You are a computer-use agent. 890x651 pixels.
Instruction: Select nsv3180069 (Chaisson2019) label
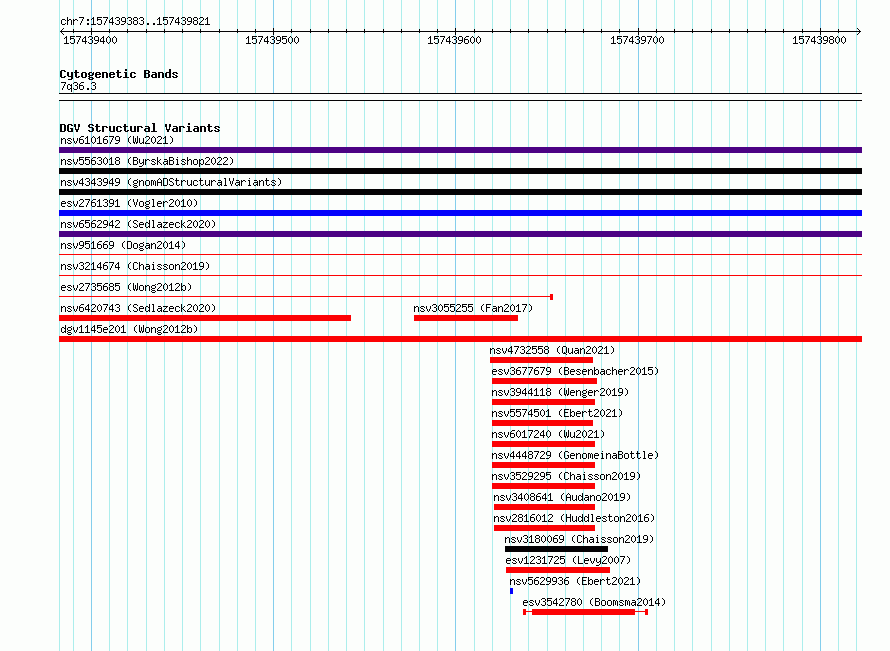579,539
